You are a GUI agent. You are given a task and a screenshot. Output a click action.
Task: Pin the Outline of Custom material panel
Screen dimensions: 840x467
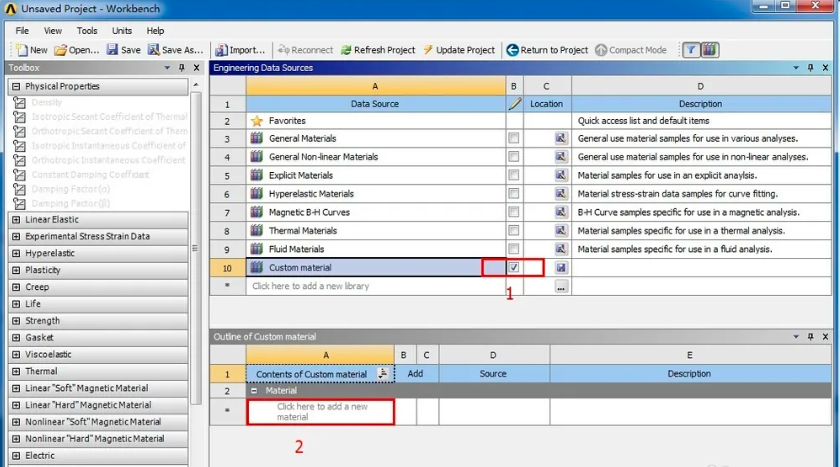tap(810, 336)
